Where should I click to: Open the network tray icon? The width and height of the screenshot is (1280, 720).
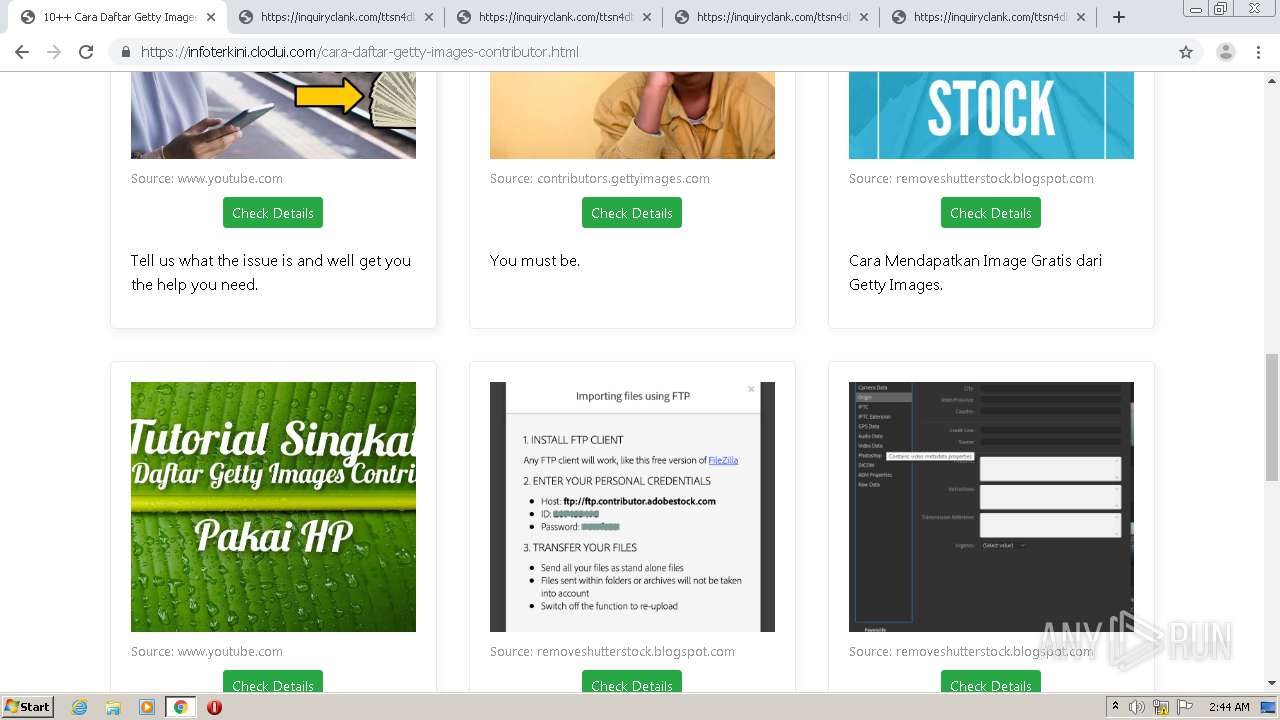1161,707
